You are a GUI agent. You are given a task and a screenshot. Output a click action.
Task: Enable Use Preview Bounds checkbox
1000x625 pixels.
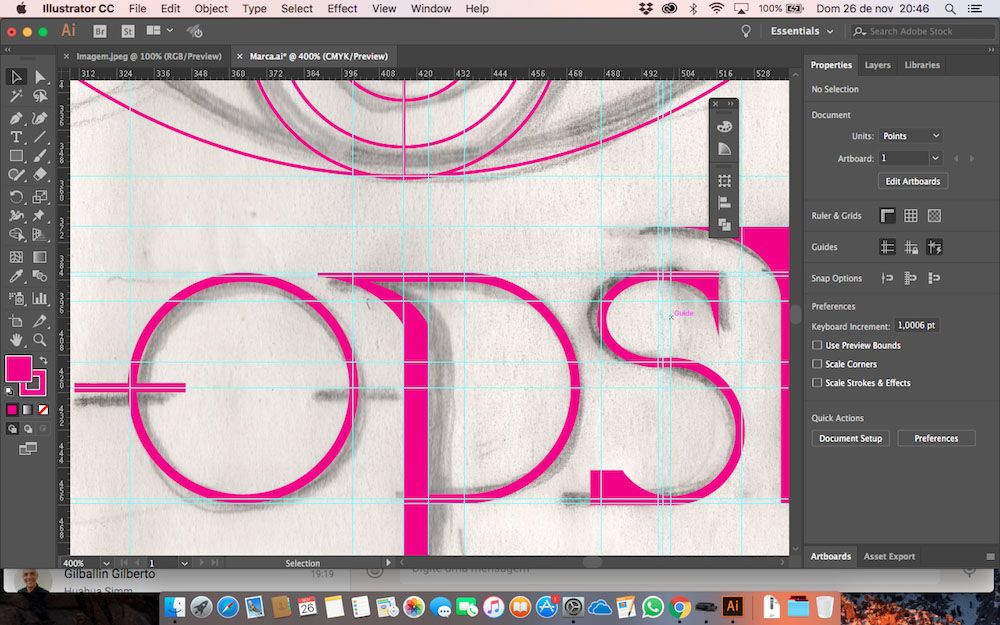(817, 346)
